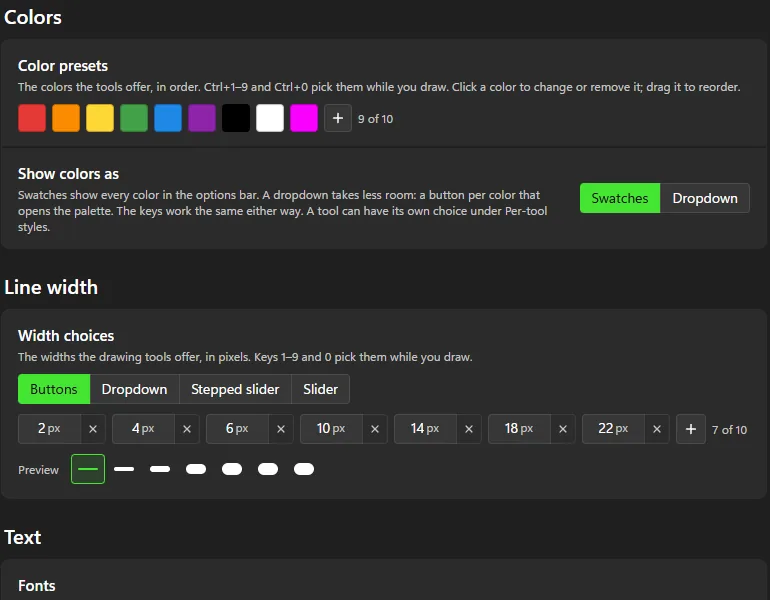
Task: Click the 'Colors' section title
Action: (33, 17)
